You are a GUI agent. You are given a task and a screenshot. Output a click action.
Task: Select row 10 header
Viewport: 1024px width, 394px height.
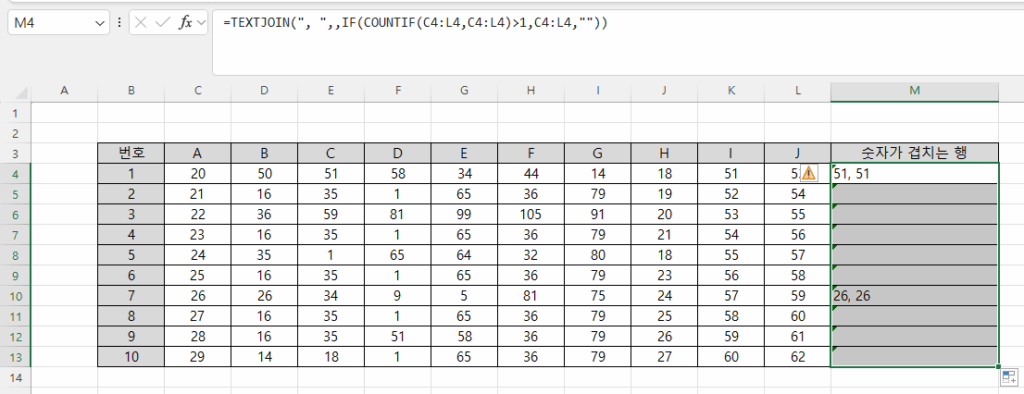click(x=16, y=296)
